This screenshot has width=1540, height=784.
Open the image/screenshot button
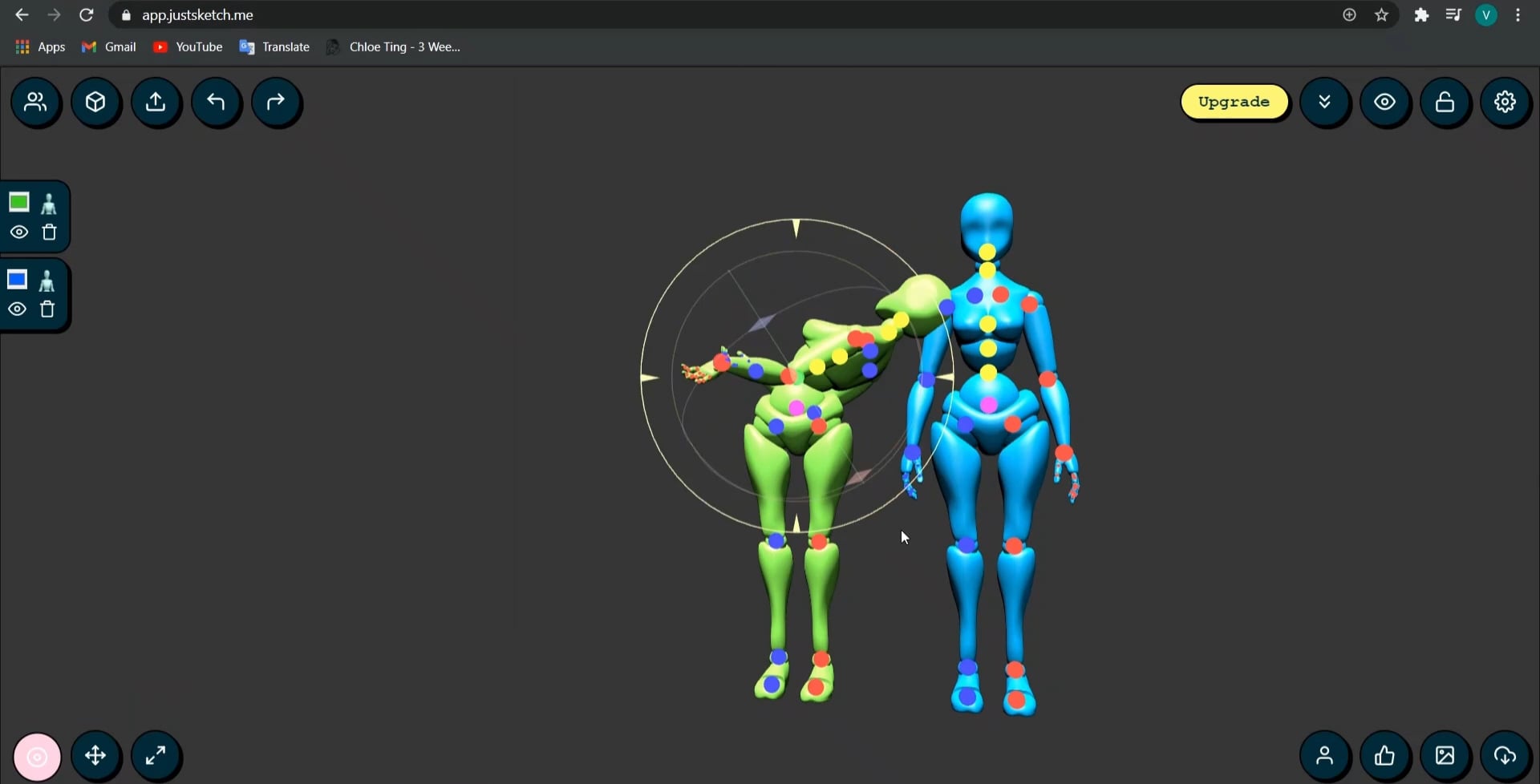pos(1445,755)
